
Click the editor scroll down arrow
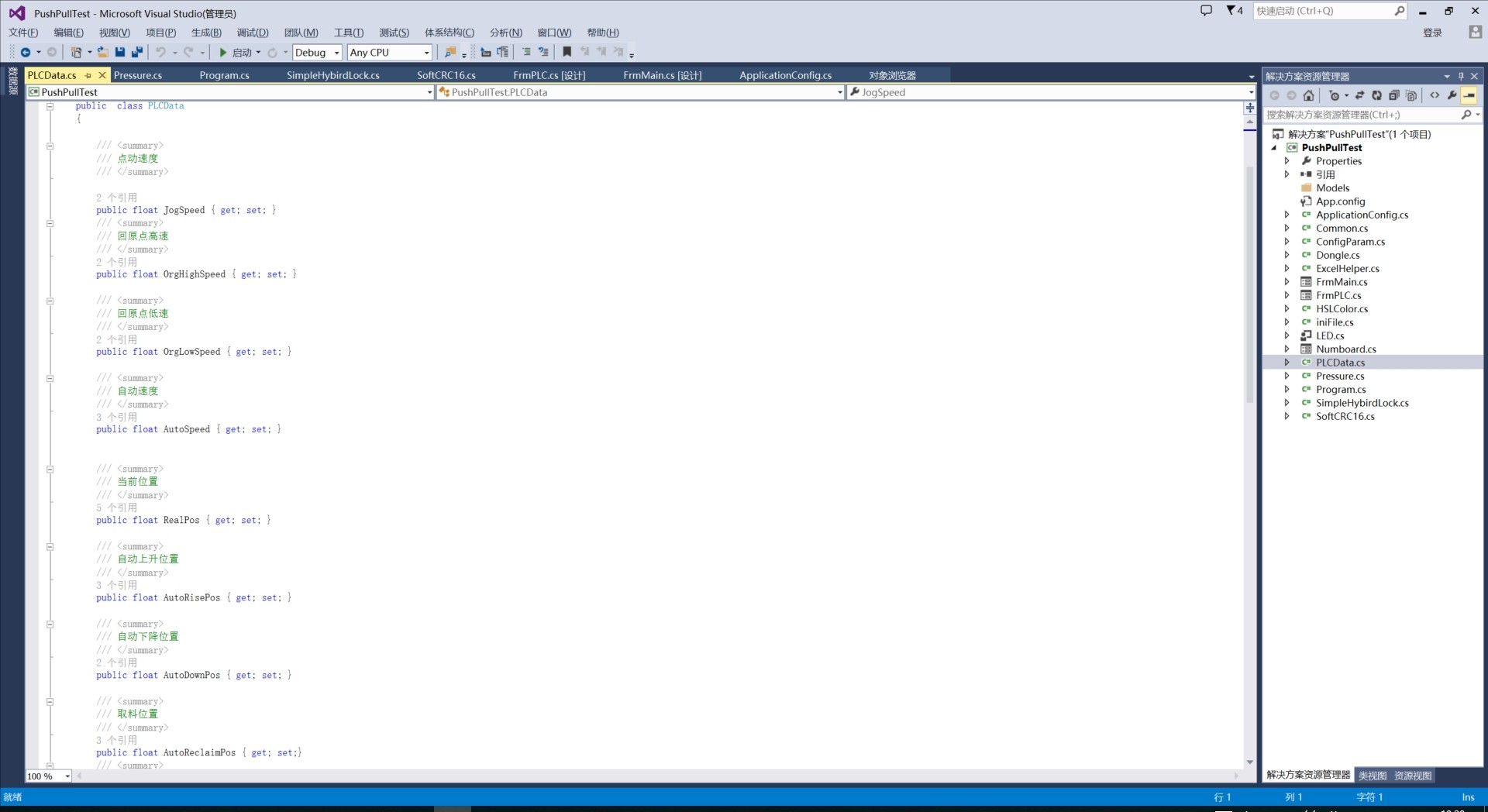(1250, 762)
